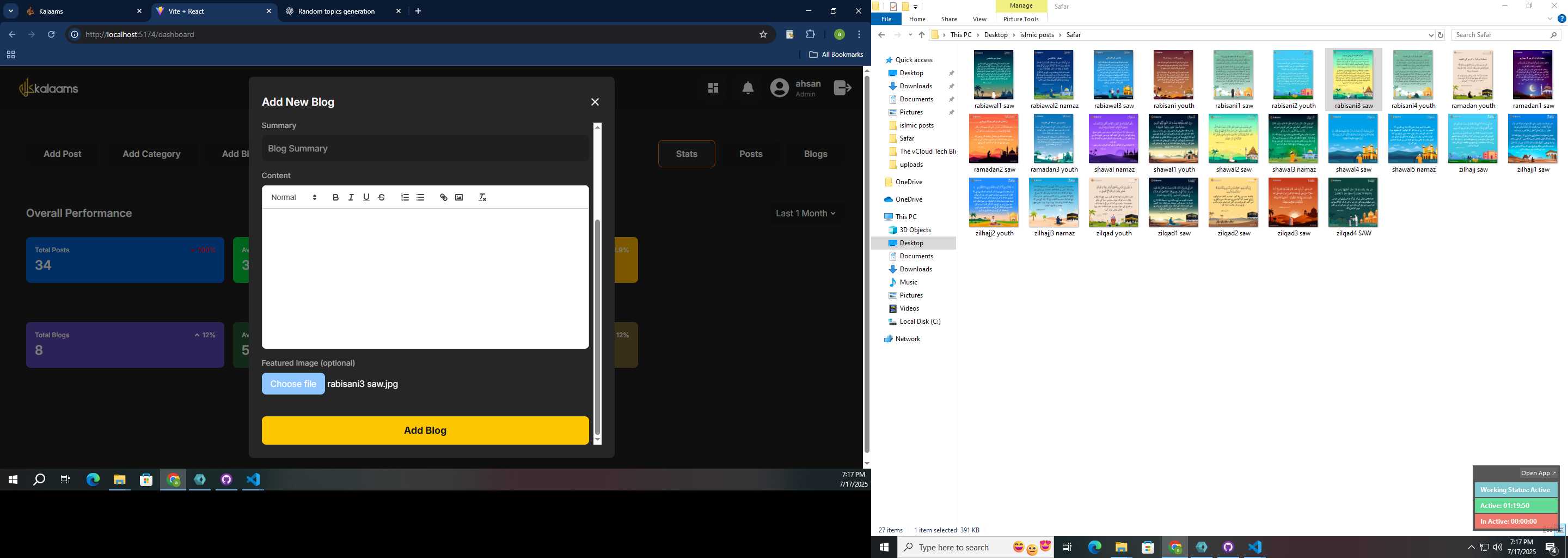The image size is (1568, 558).
Task: Refresh the Safar folder view
Action: (x=1440, y=35)
